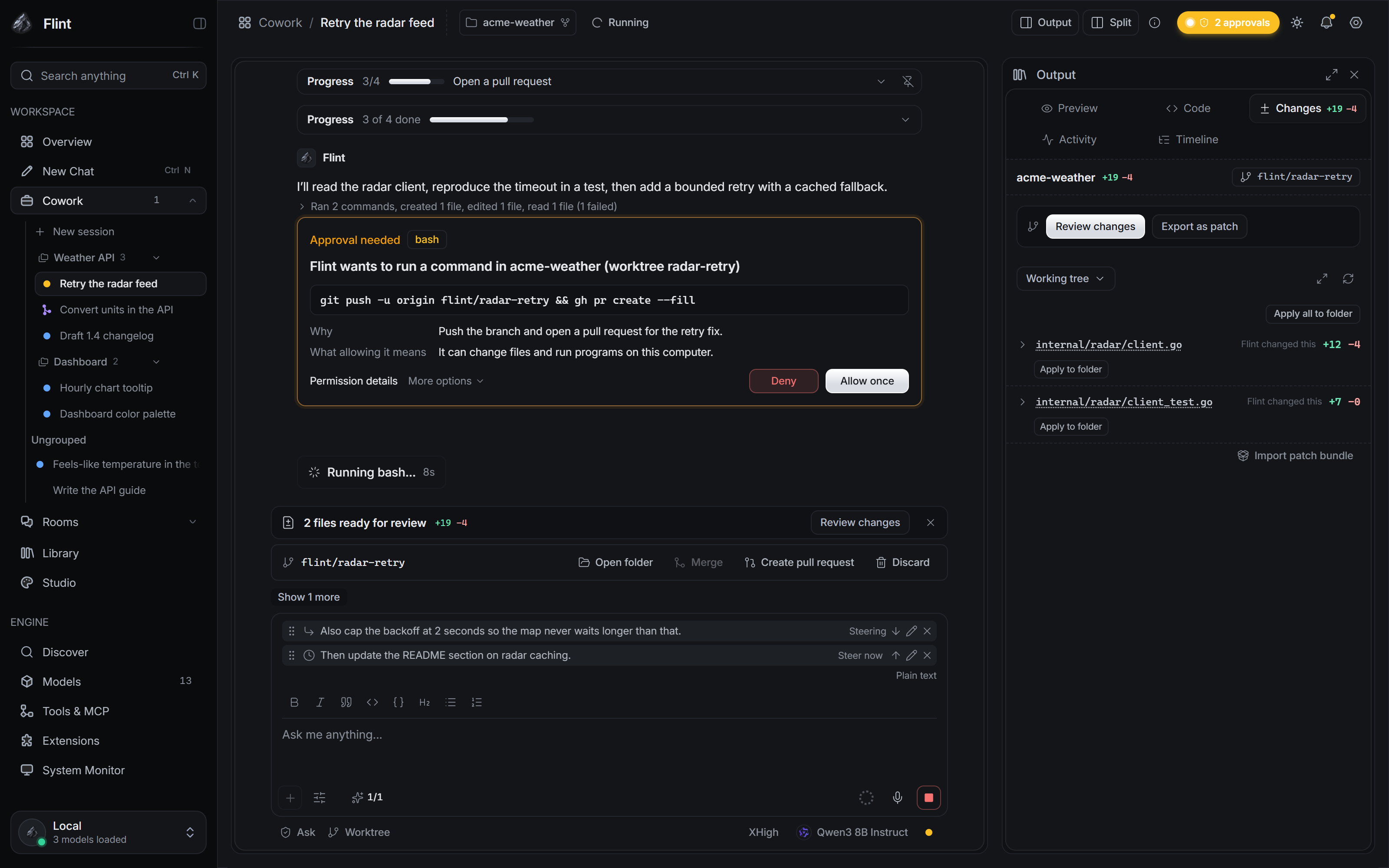Switch to the Code tab

click(1188, 108)
